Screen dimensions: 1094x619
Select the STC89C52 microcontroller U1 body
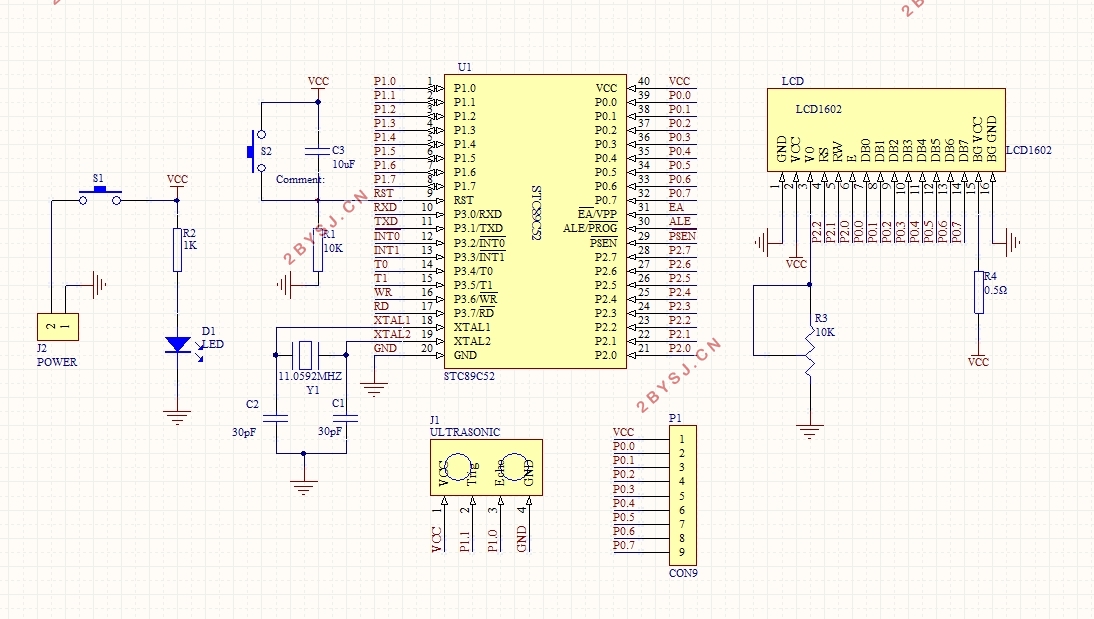[535, 221]
